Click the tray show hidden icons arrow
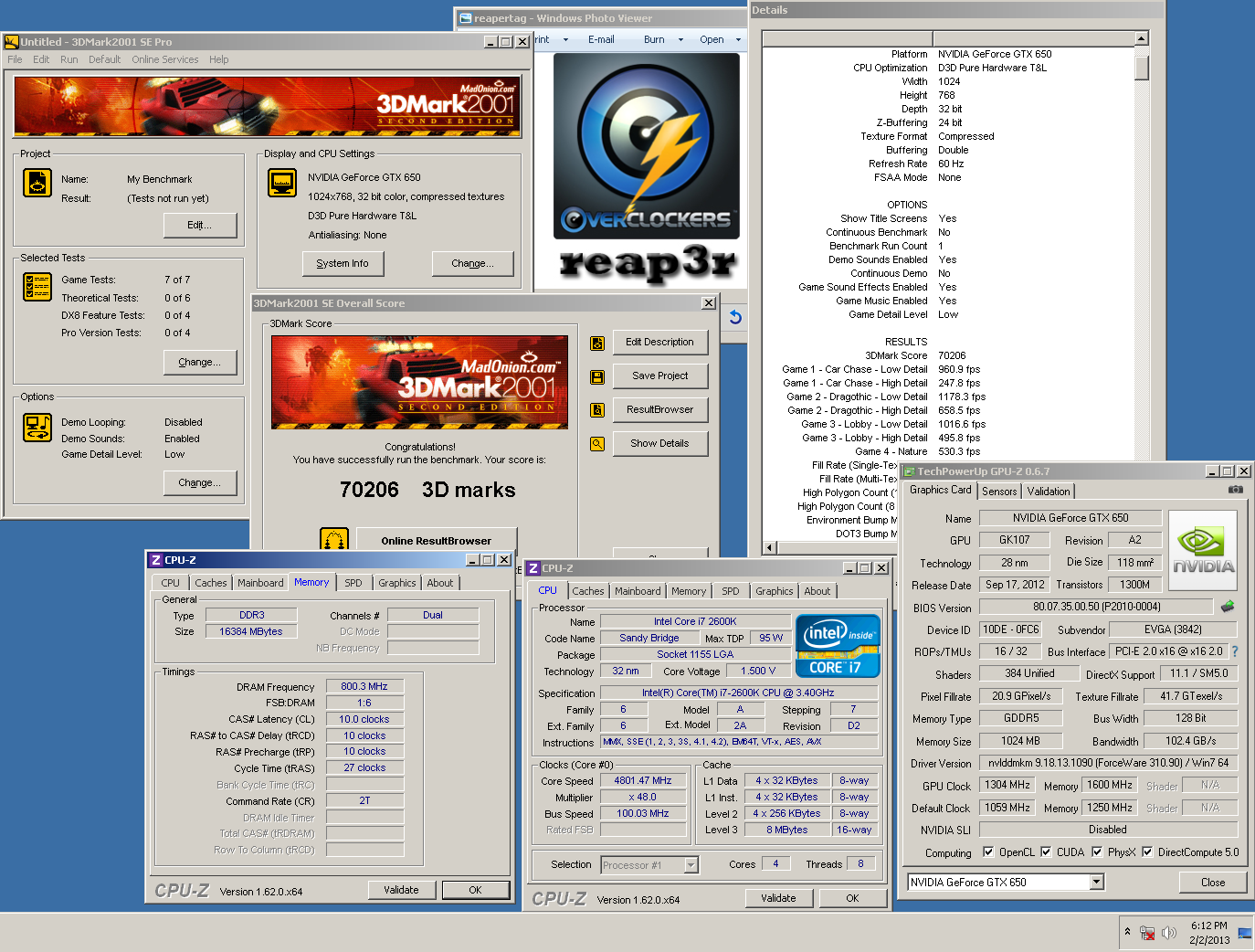Screen dimensions: 1255x952 coord(1128,932)
